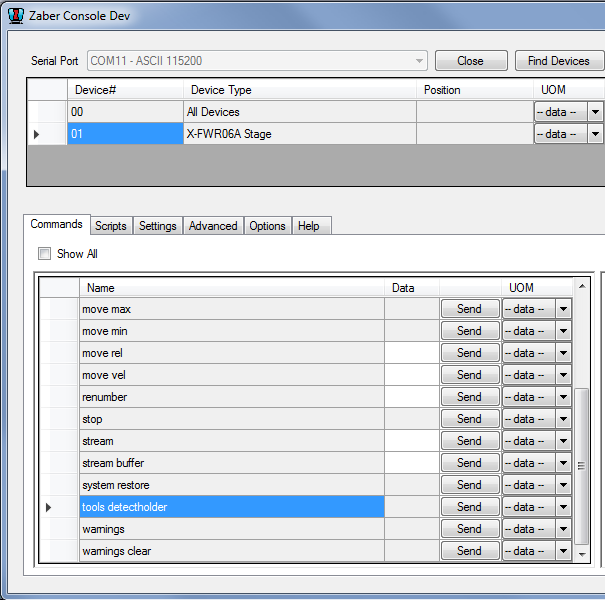The height and width of the screenshot is (600, 605).
Task: Open UOM dropdown for X-FWR06A Stage row
Action: click(x=595, y=134)
